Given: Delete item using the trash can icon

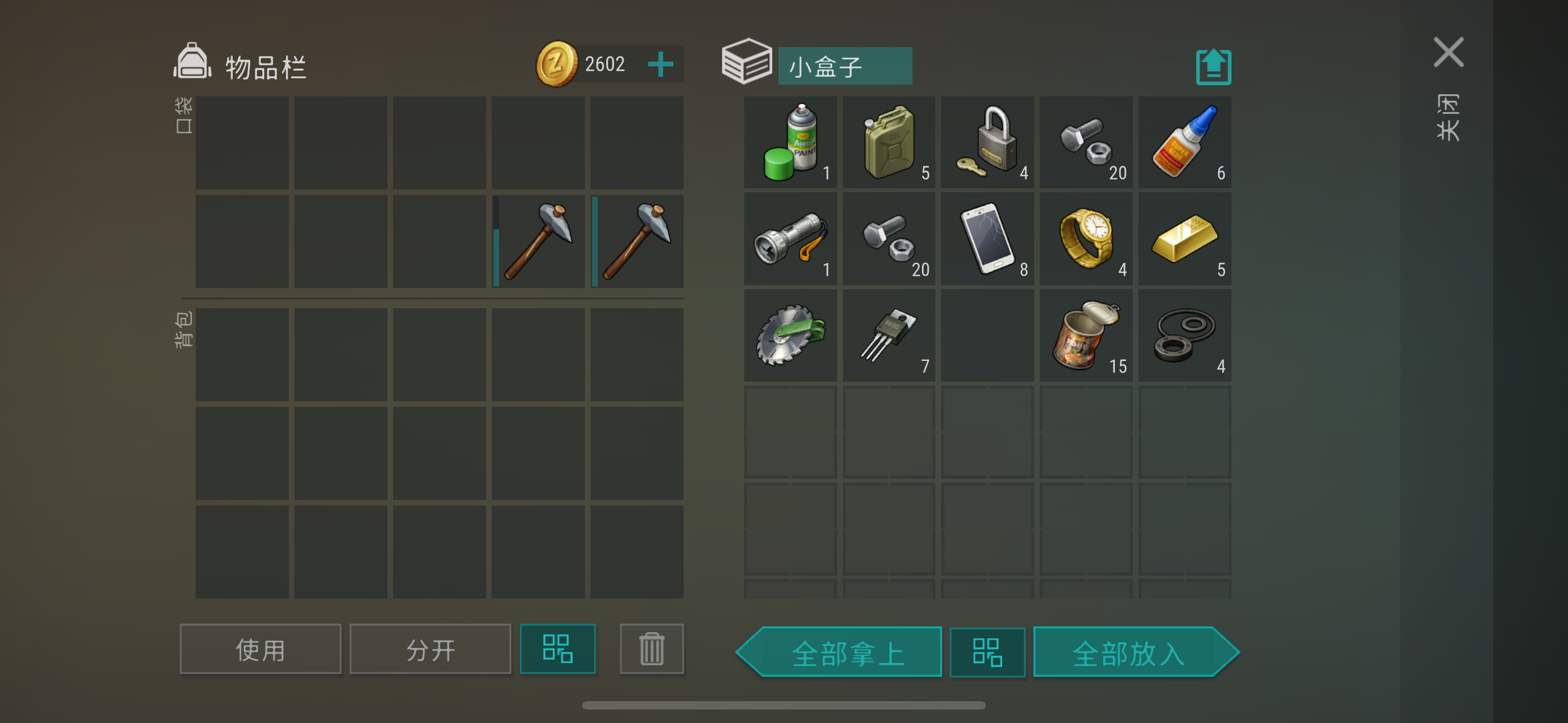Looking at the screenshot, I should click(652, 649).
